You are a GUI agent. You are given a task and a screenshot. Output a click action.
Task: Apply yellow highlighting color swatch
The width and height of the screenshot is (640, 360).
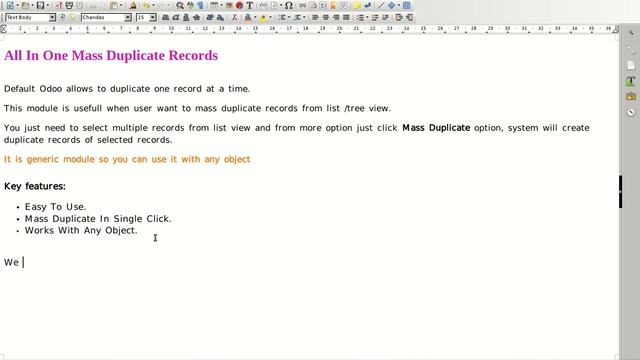tap(264, 18)
